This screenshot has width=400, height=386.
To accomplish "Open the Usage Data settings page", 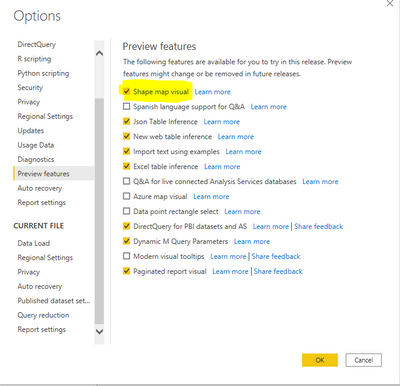I will pyautogui.click(x=36, y=145).
